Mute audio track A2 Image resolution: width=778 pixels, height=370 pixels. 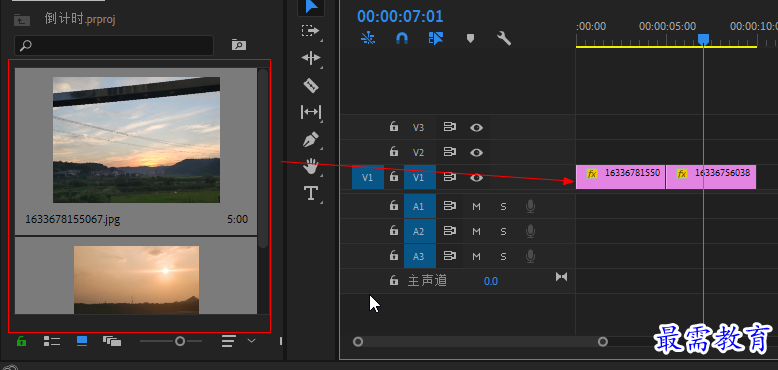tap(476, 231)
